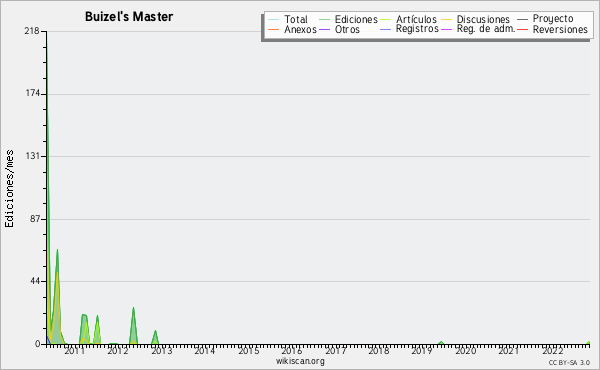Click the late-2012 green data peak
Screen dimensions: 600x370
(155, 337)
